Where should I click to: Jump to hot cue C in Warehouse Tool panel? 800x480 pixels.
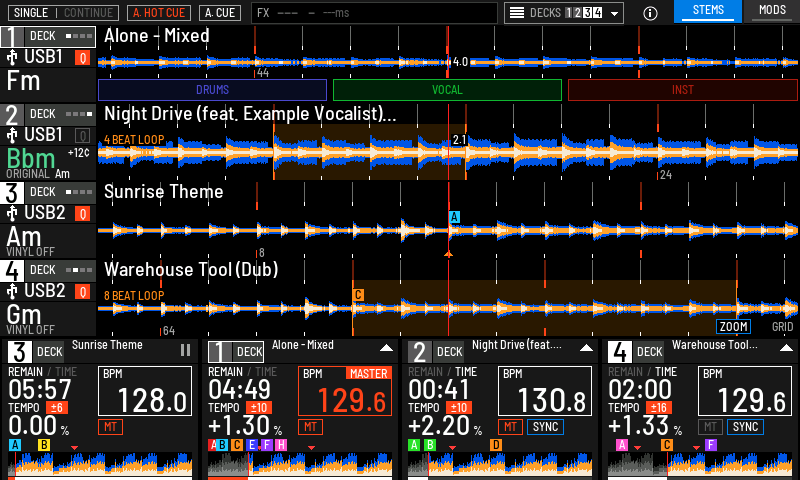point(666,445)
